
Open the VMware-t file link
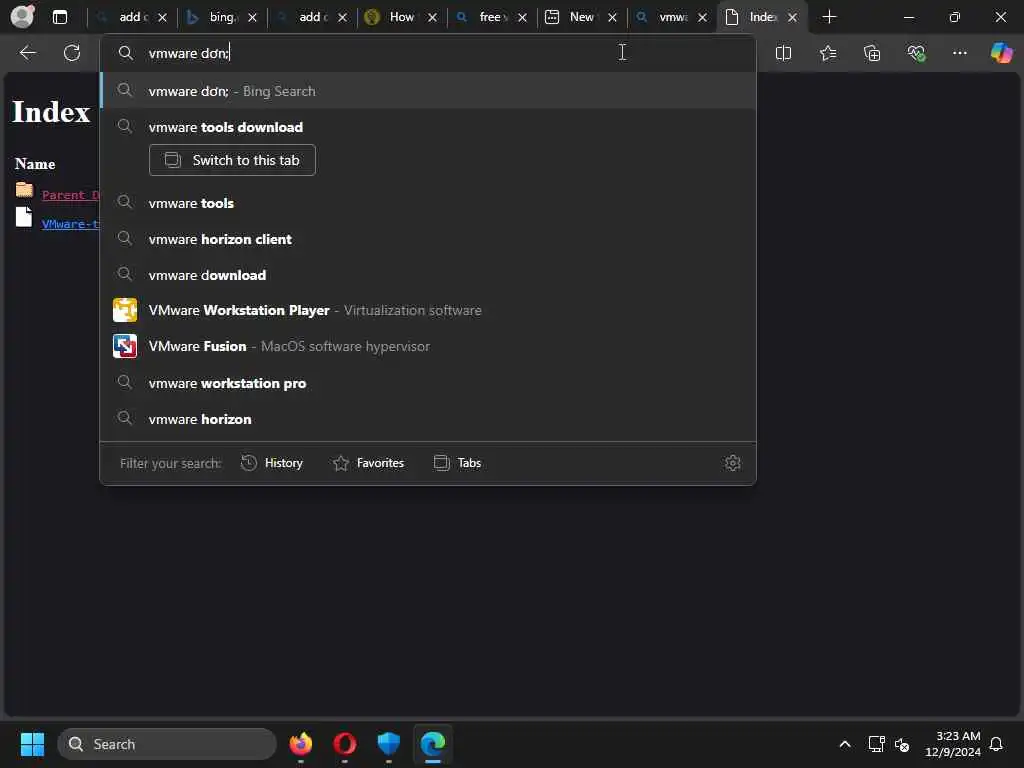[71, 223]
